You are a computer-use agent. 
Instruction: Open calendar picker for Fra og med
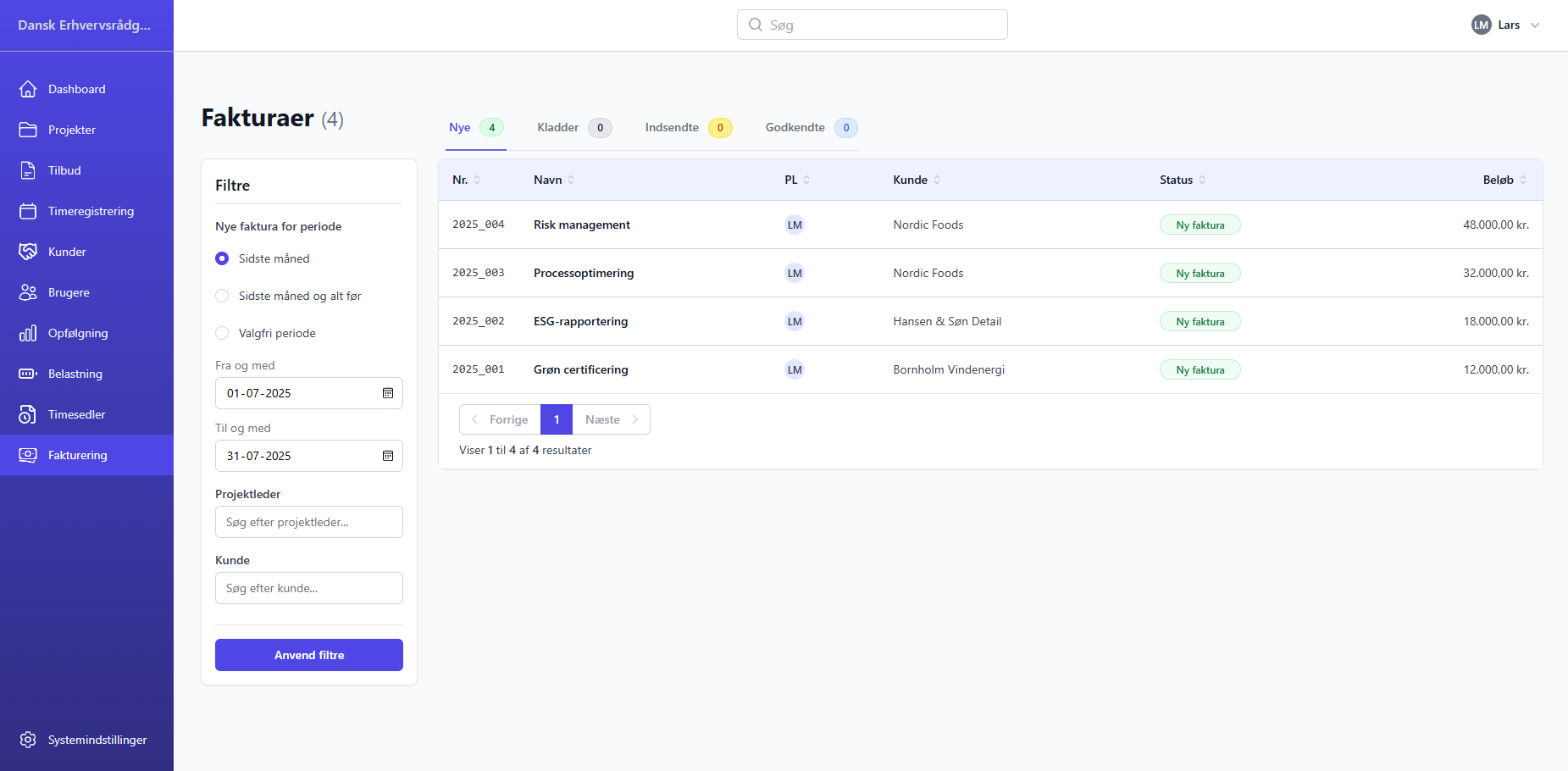(x=388, y=393)
